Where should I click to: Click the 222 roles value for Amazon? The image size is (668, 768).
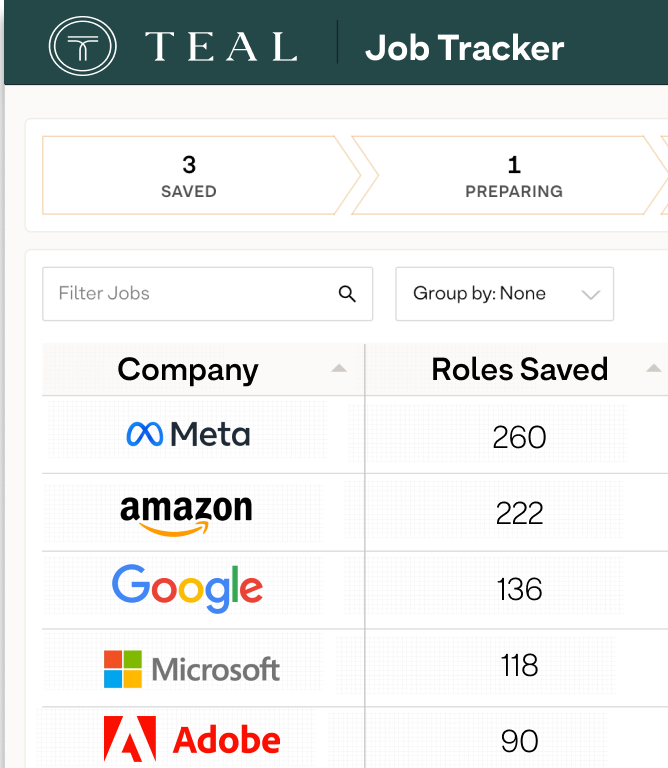pos(519,513)
